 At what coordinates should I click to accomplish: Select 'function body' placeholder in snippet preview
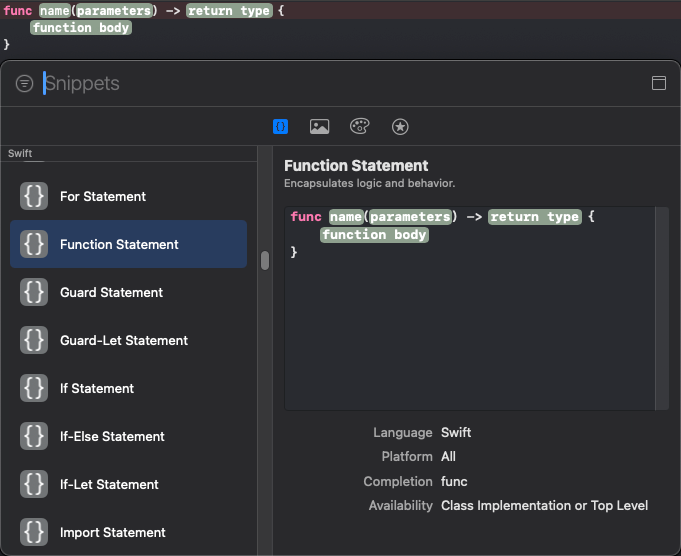click(x=374, y=235)
